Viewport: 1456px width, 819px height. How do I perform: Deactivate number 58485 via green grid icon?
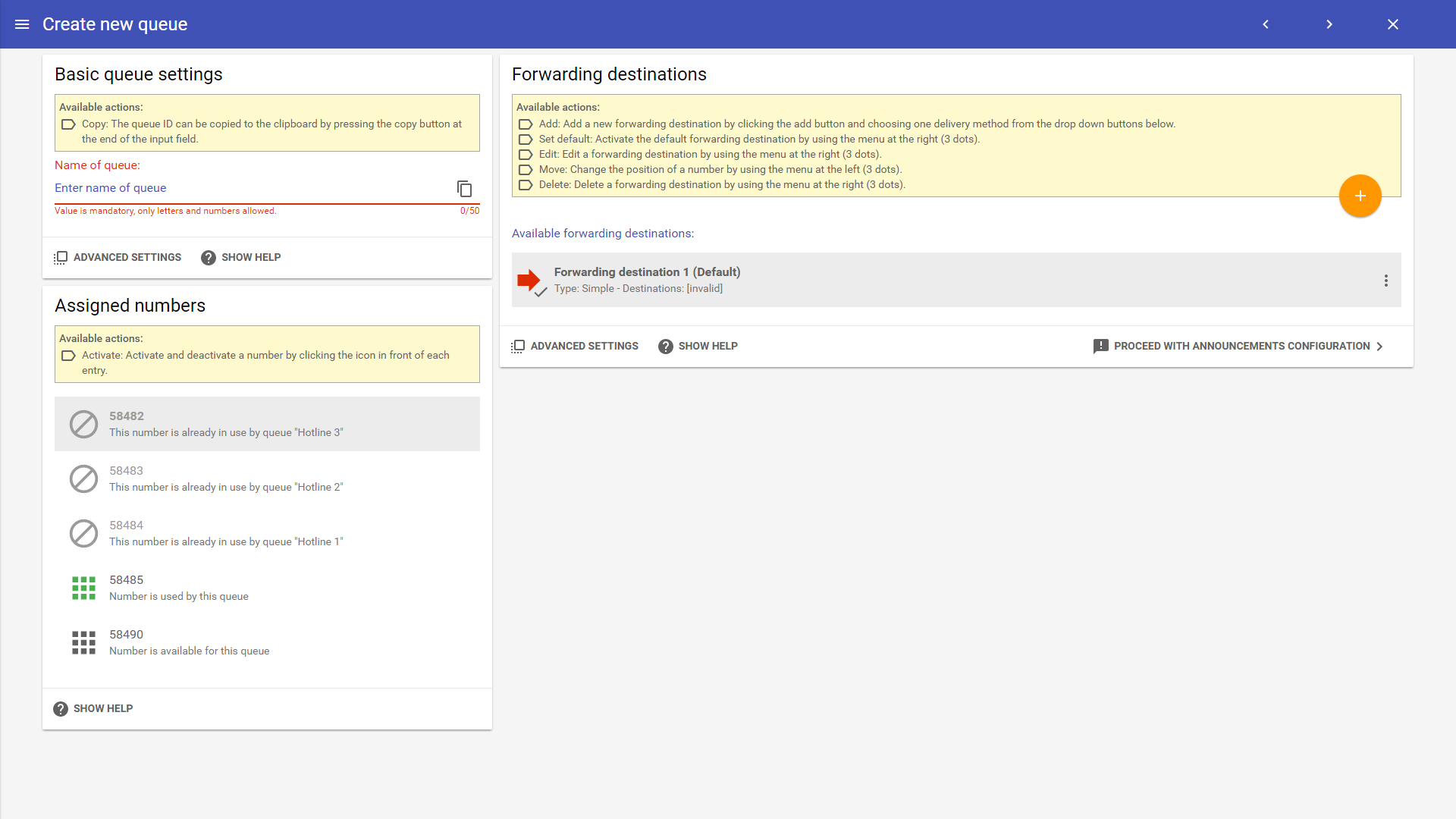[x=83, y=588]
